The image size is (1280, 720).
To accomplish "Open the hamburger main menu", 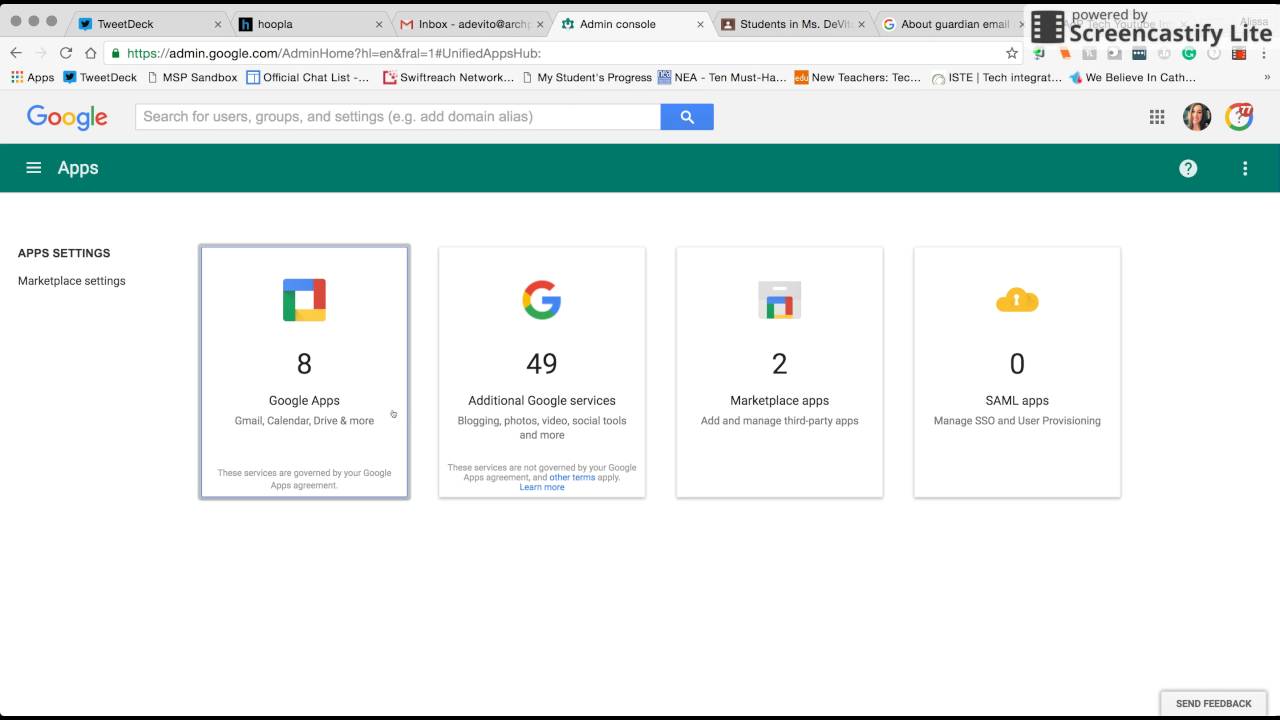I will pyautogui.click(x=34, y=168).
